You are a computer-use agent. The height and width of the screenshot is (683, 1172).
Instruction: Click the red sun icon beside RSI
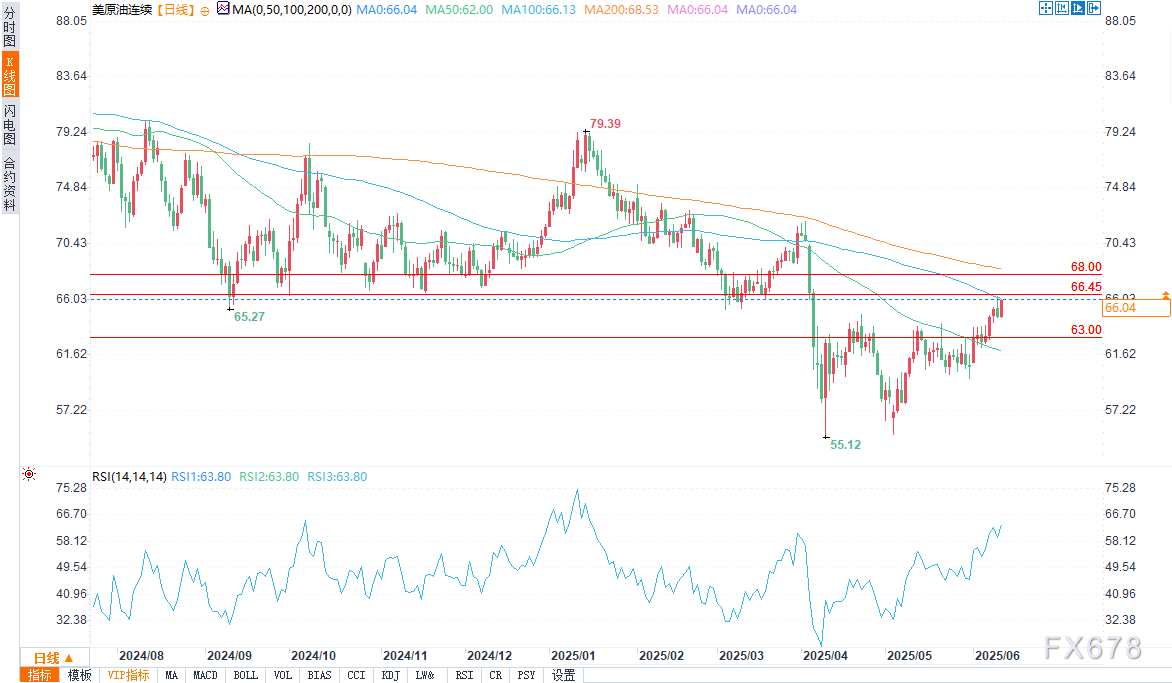28,475
